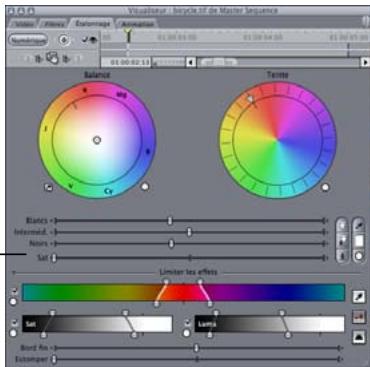Click the Interméd. slider handle

pos(189,232)
